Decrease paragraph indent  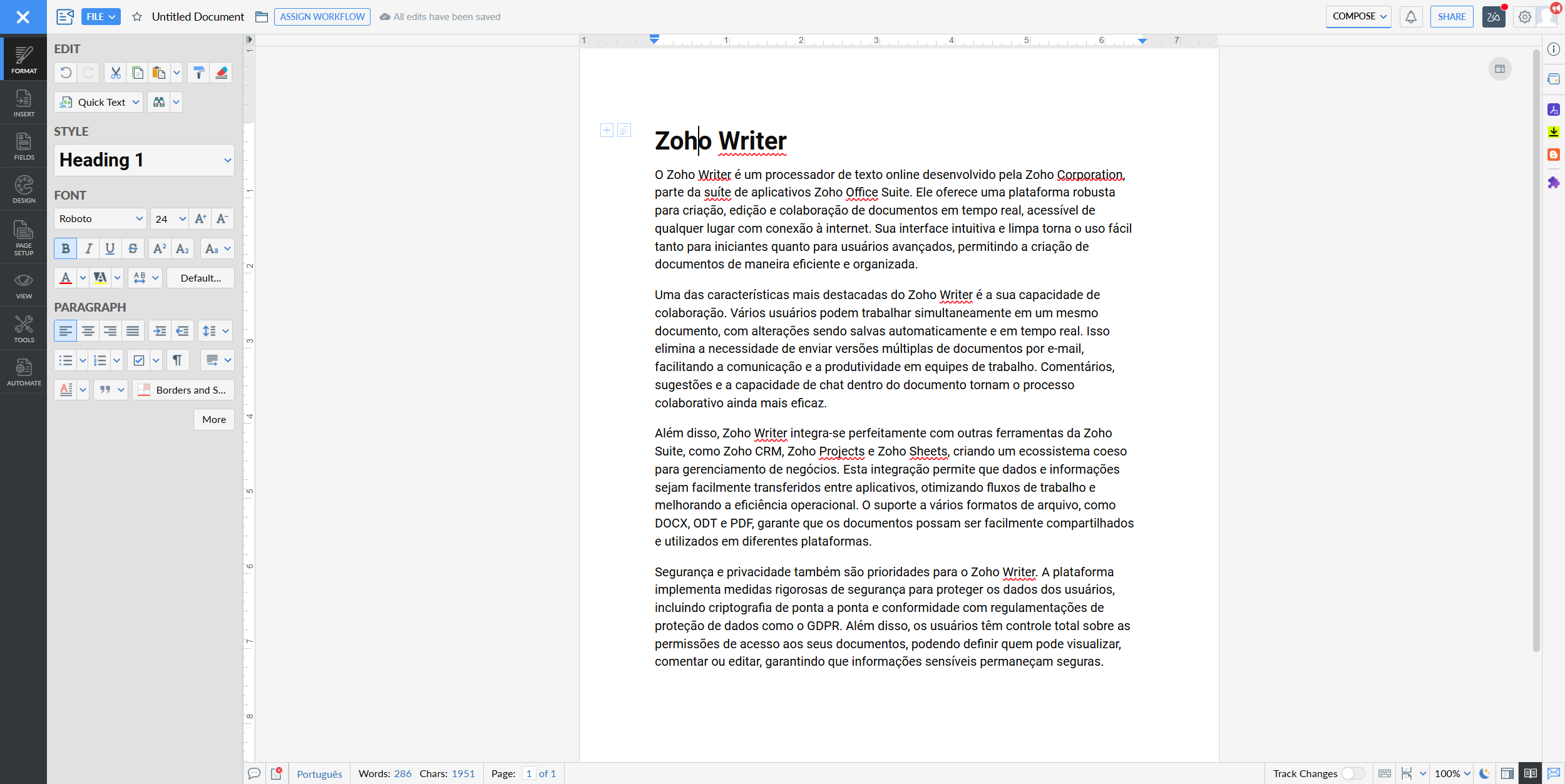[x=182, y=330]
